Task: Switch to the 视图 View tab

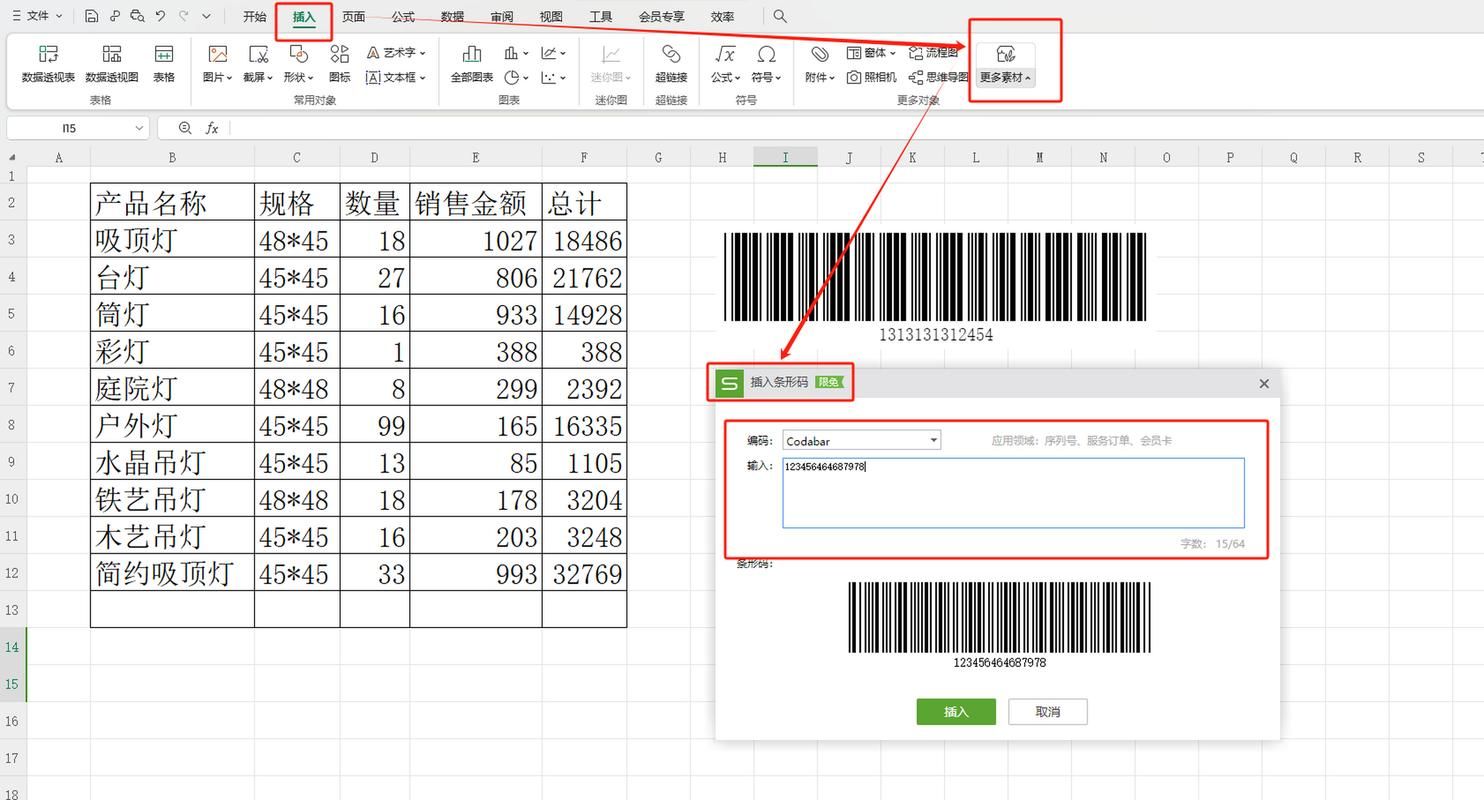Action: click(x=551, y=16)
